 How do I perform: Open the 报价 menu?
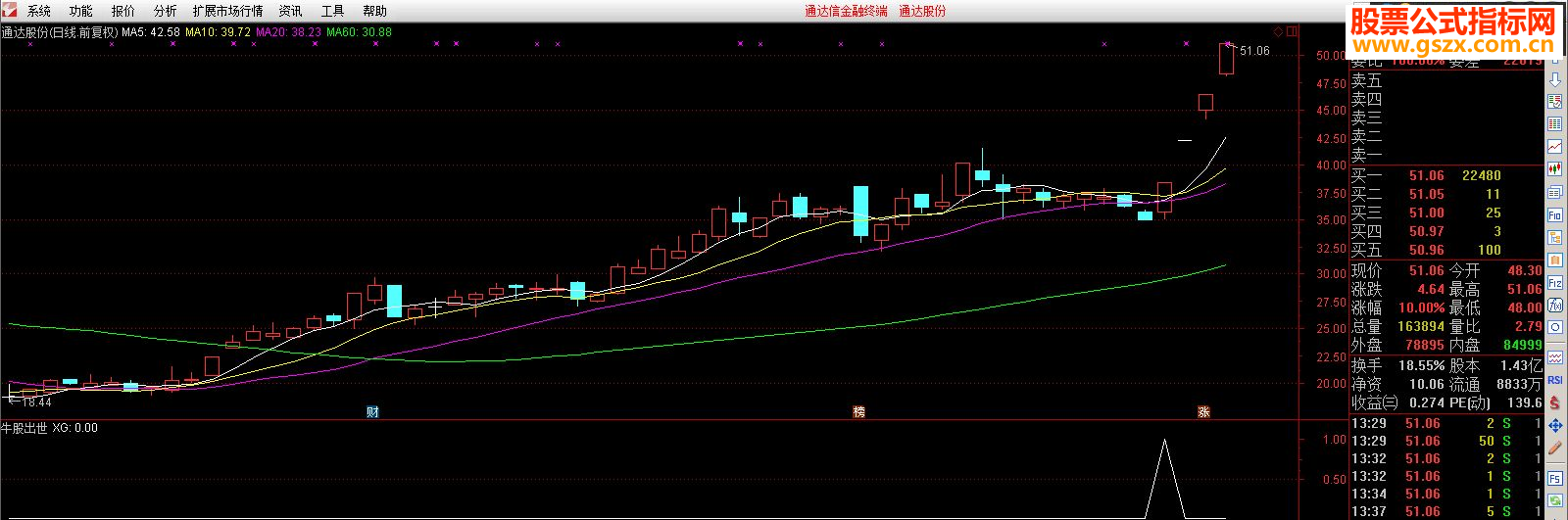[x=123, y=11]
